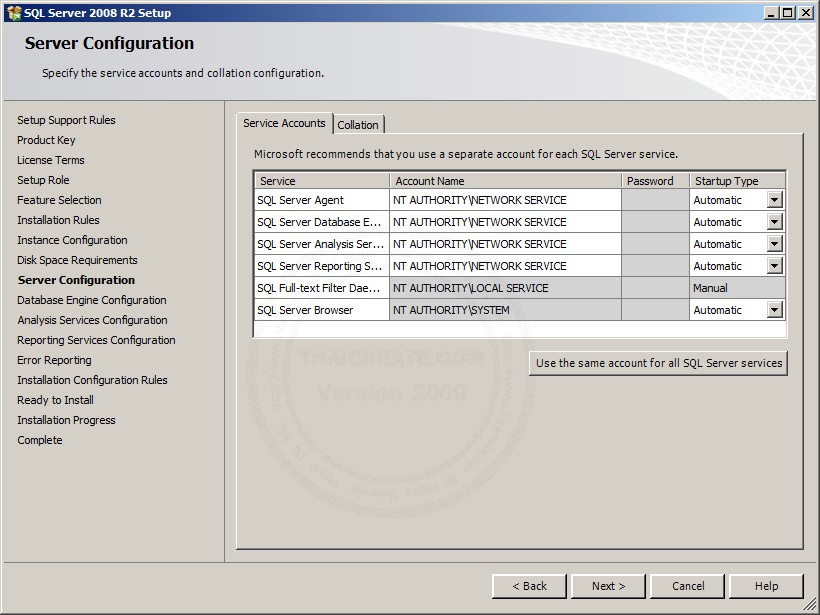Click Complete in the step list
Image resolution: width=820 pixels, height=615 pixels.
click(x=39, y=440)
